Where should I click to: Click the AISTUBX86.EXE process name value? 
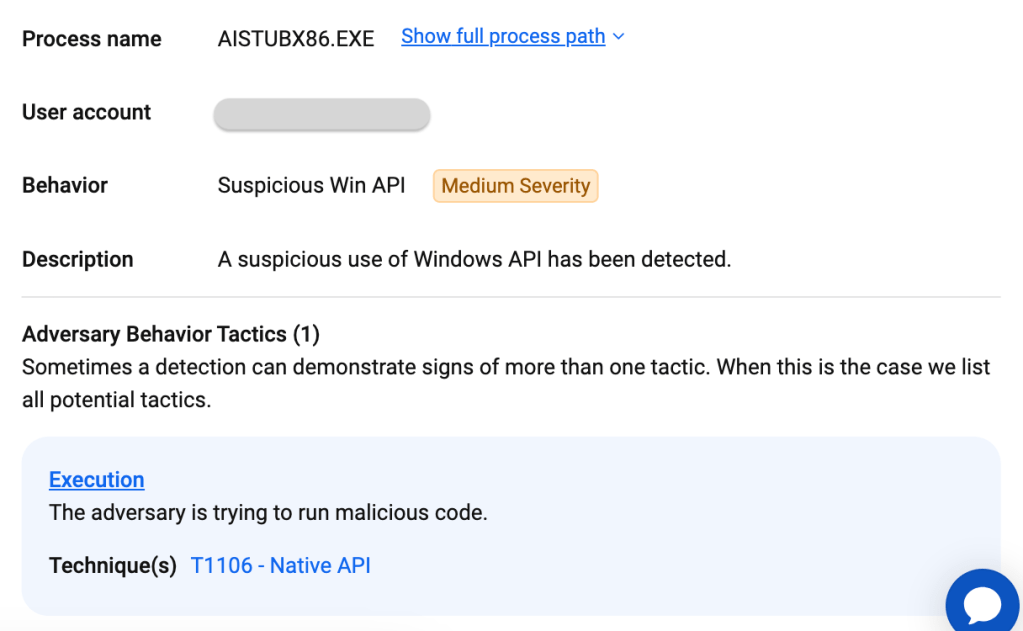tap(296, 39)
